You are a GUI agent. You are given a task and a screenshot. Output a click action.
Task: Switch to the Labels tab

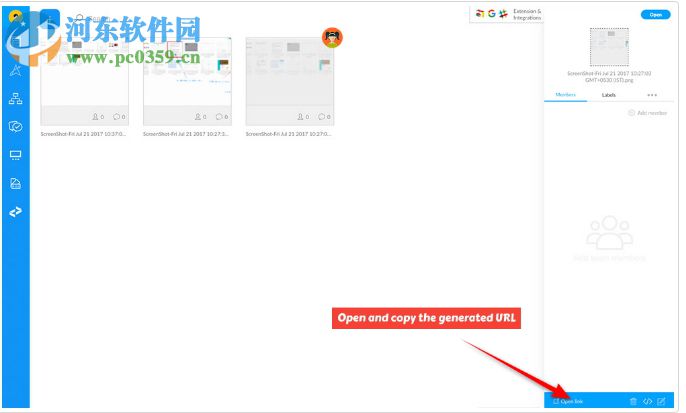click(x=609, y=95)
